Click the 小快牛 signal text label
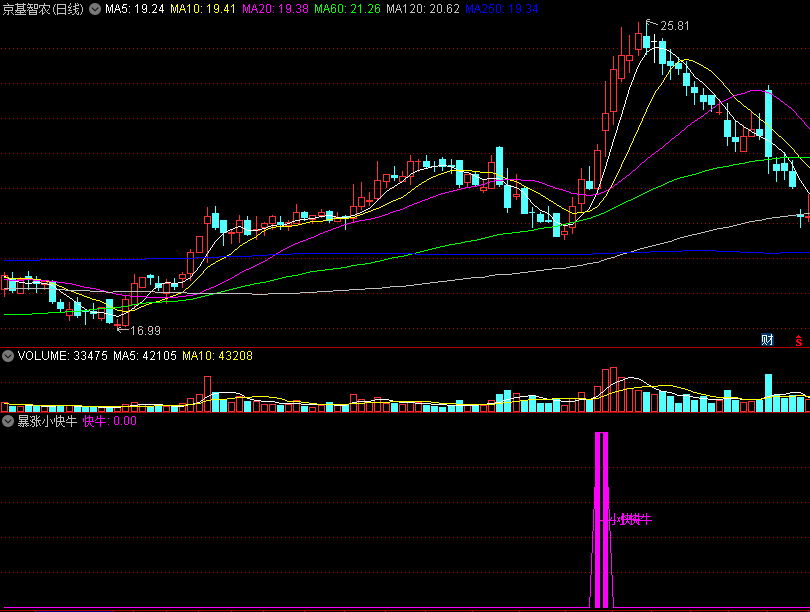Viewport: 810px width, 612px height. coord(630,520)
